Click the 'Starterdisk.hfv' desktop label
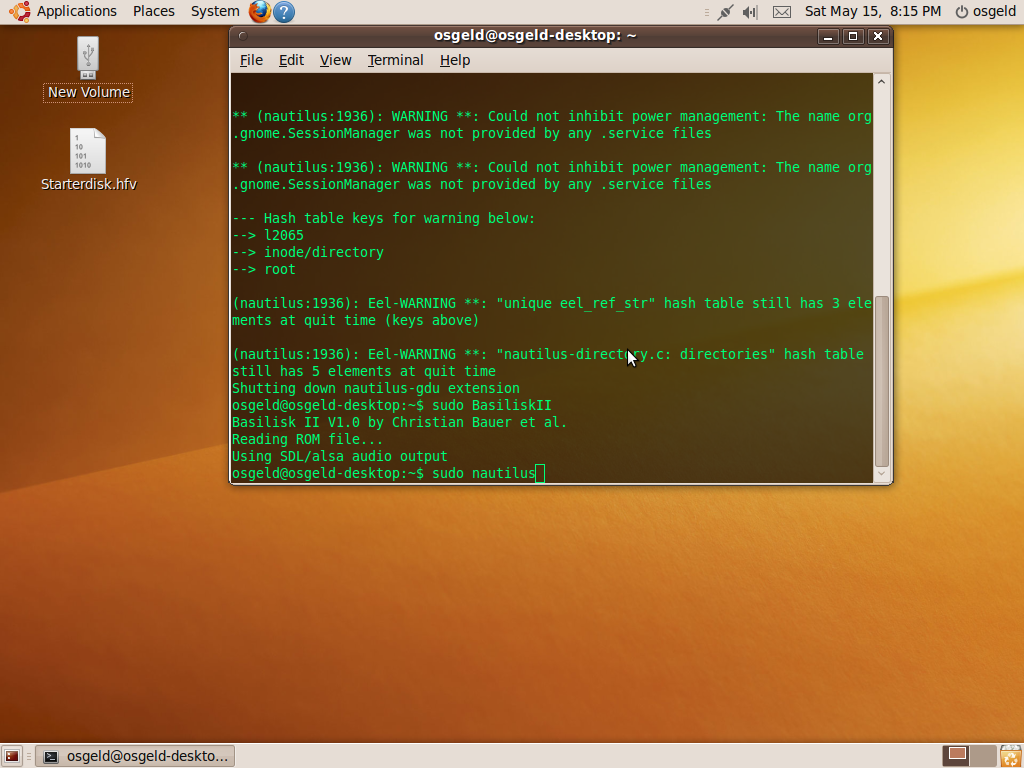 (89, 184)
